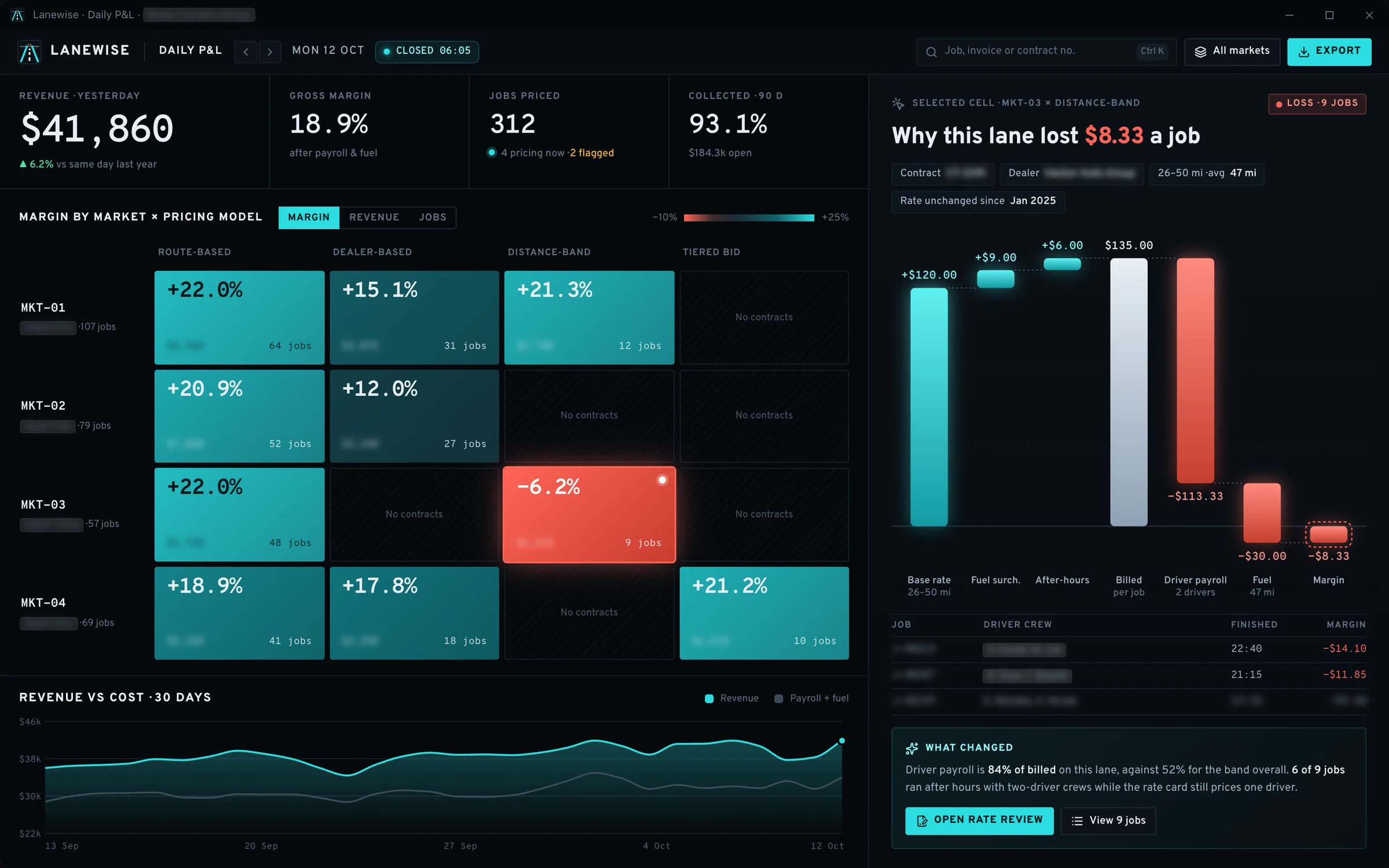Click the download icon in Export button
This screenshot has width=1389, height=868.
(x=1304, y=52)
